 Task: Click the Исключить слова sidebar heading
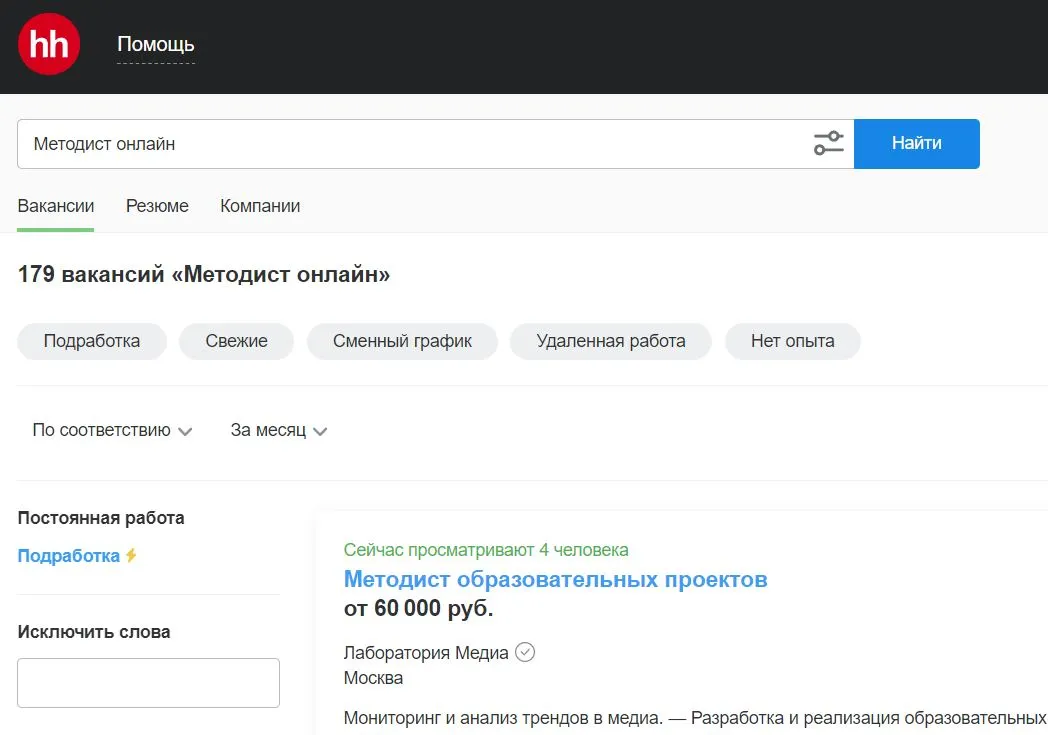(x=94, y=632)
